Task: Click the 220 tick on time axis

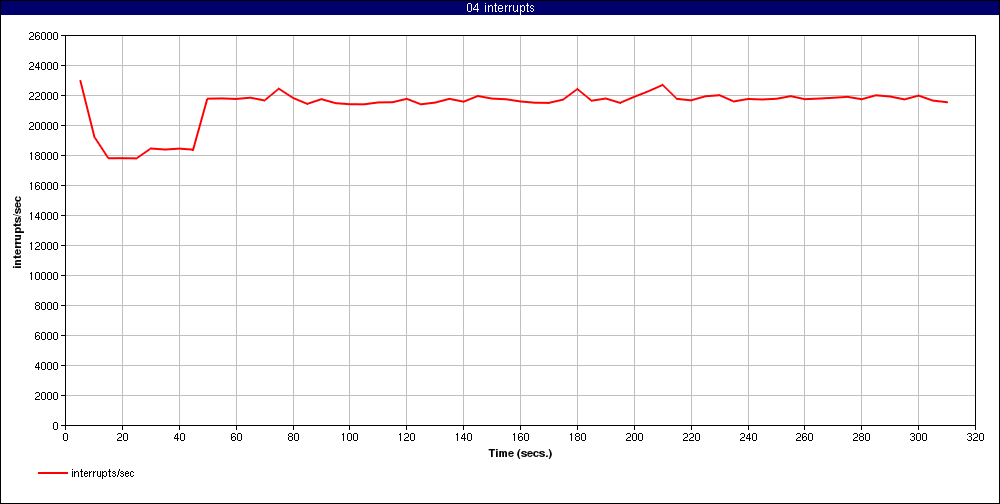Action: pos(691,438)
